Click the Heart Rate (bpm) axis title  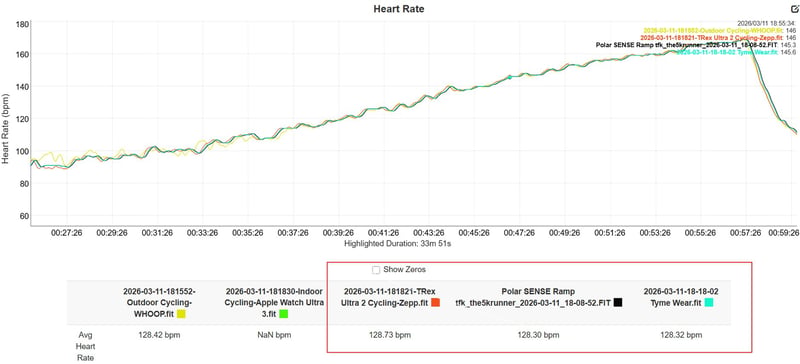[x=5, y=128]
